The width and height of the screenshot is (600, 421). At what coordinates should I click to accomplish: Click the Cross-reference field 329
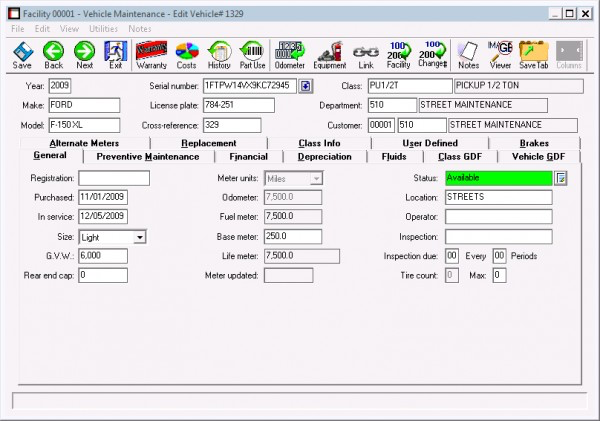click(232, 125)
